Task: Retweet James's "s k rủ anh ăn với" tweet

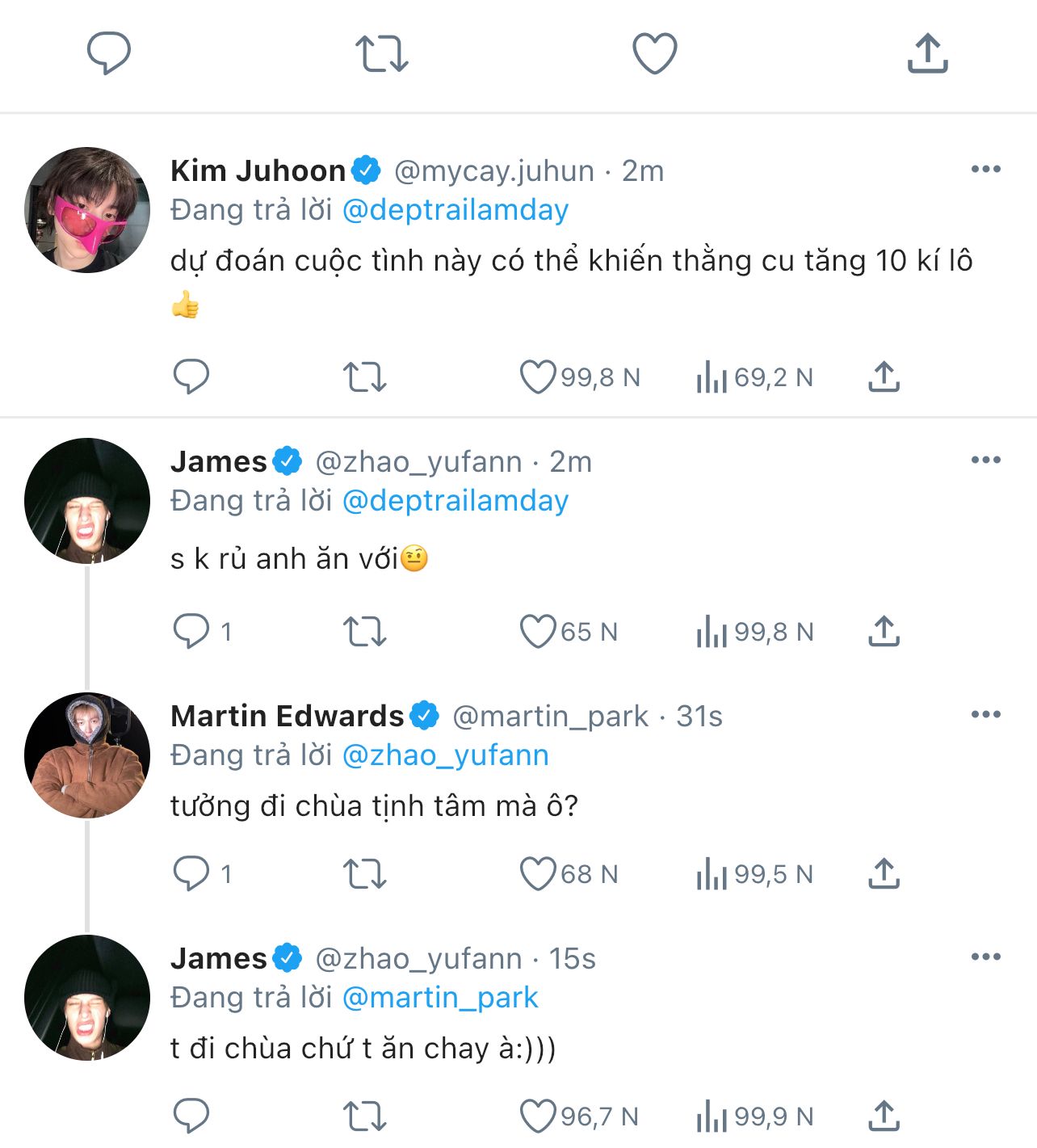Action: click(x=364, y=631)
